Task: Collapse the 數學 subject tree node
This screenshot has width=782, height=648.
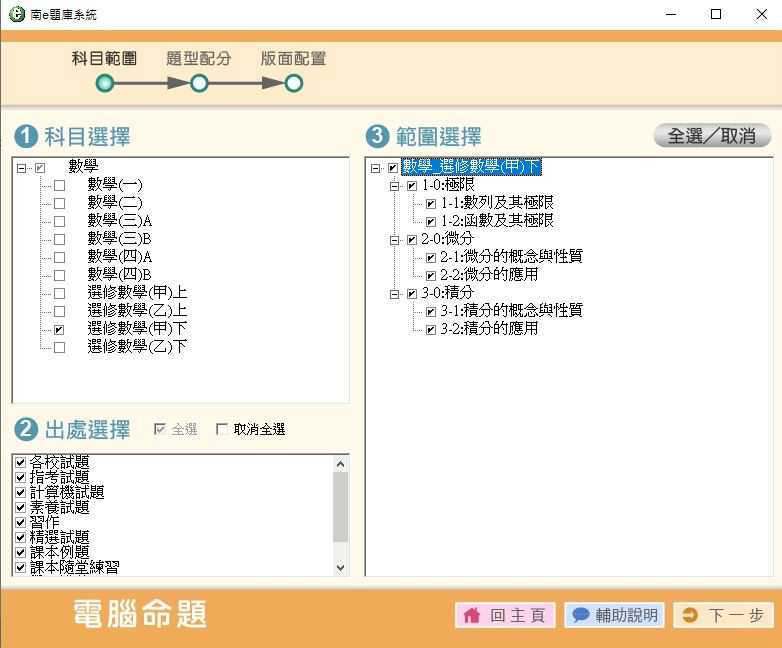Action: tap(21, 168)
